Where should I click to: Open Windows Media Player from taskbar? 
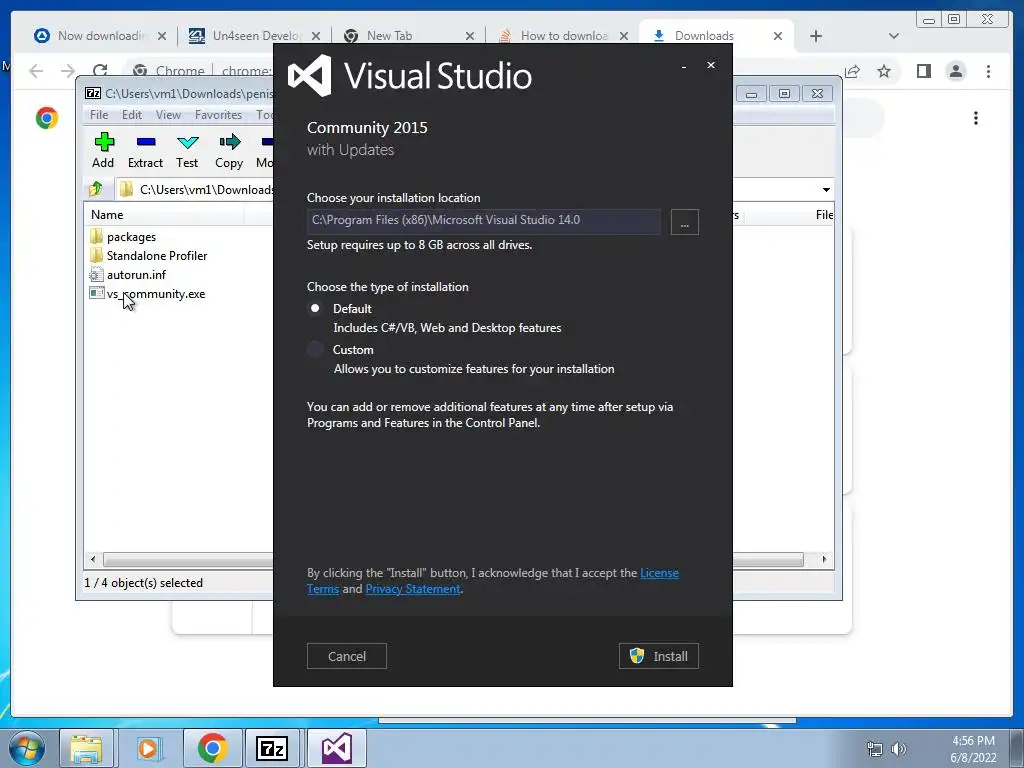point(148,748)
